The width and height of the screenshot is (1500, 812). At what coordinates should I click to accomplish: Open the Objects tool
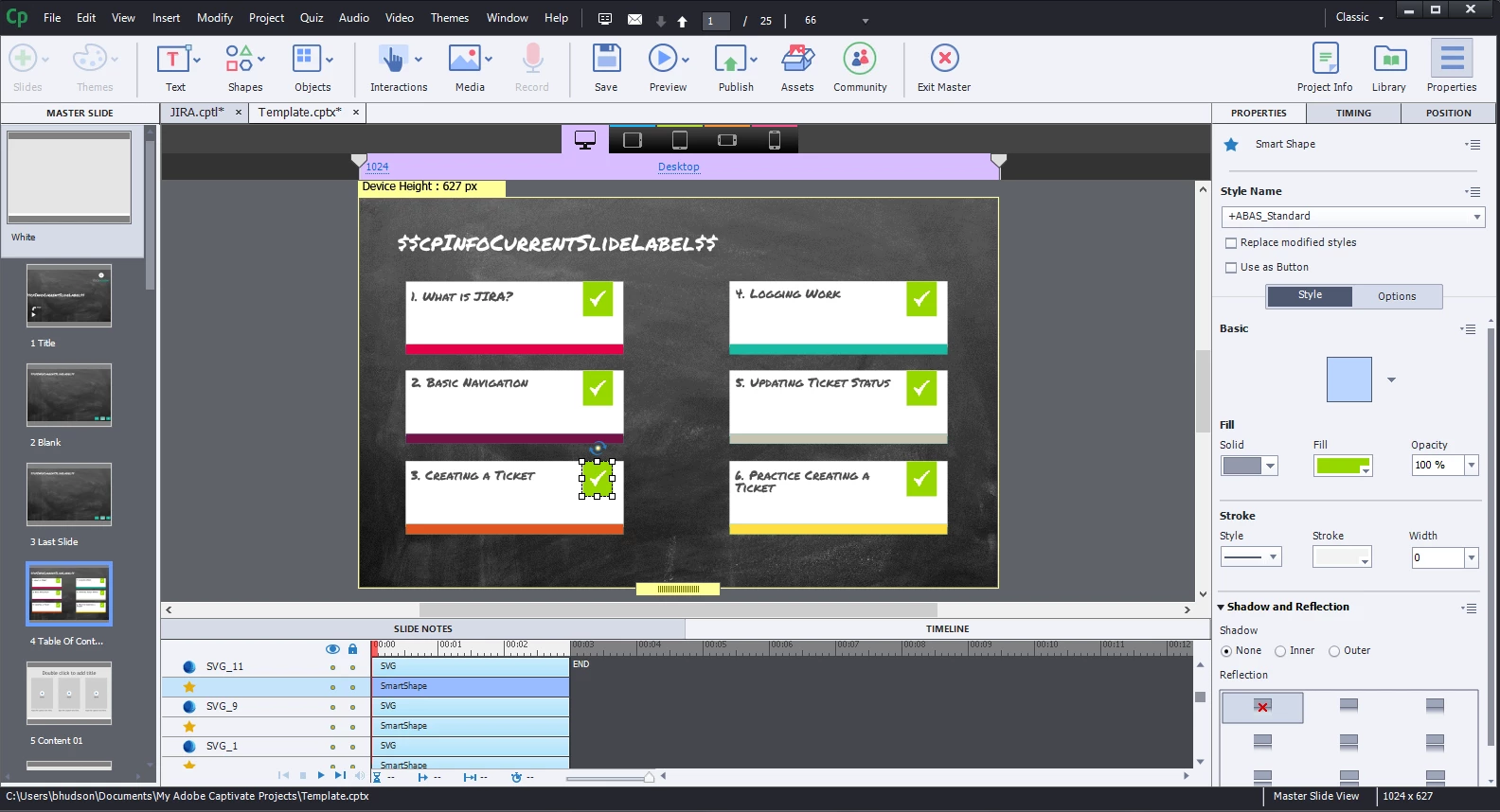(x=312, y=68)
